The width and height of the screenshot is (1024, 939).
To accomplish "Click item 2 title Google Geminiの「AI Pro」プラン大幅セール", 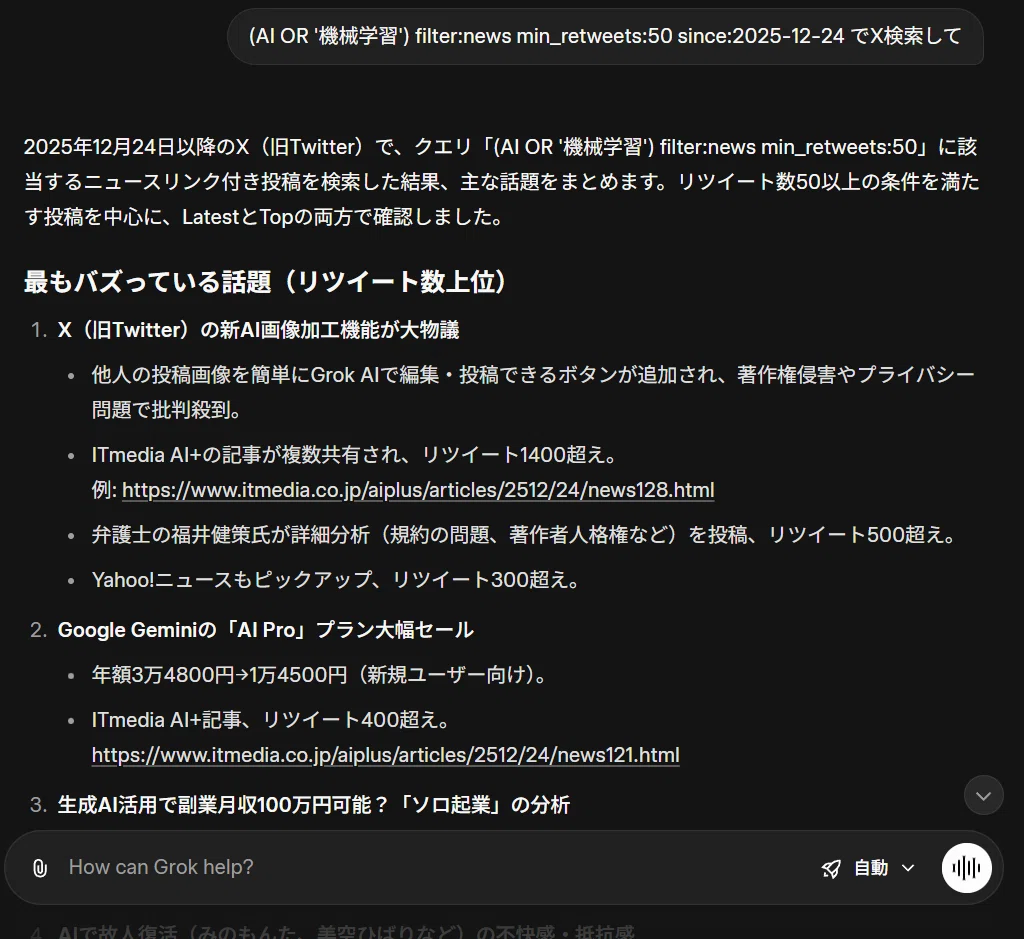I will 266,629.
